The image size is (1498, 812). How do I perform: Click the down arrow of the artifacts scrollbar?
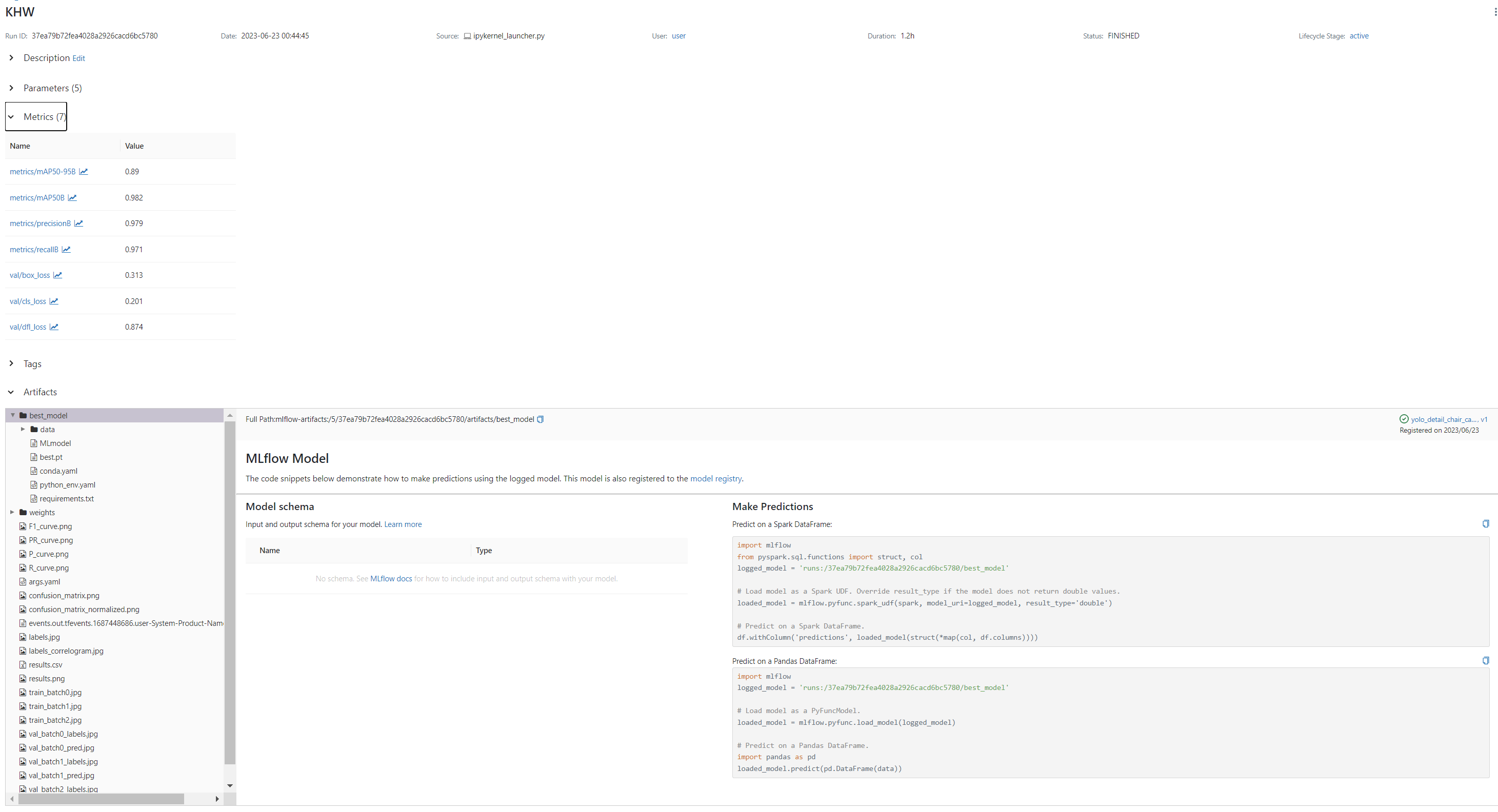point(230,785)
